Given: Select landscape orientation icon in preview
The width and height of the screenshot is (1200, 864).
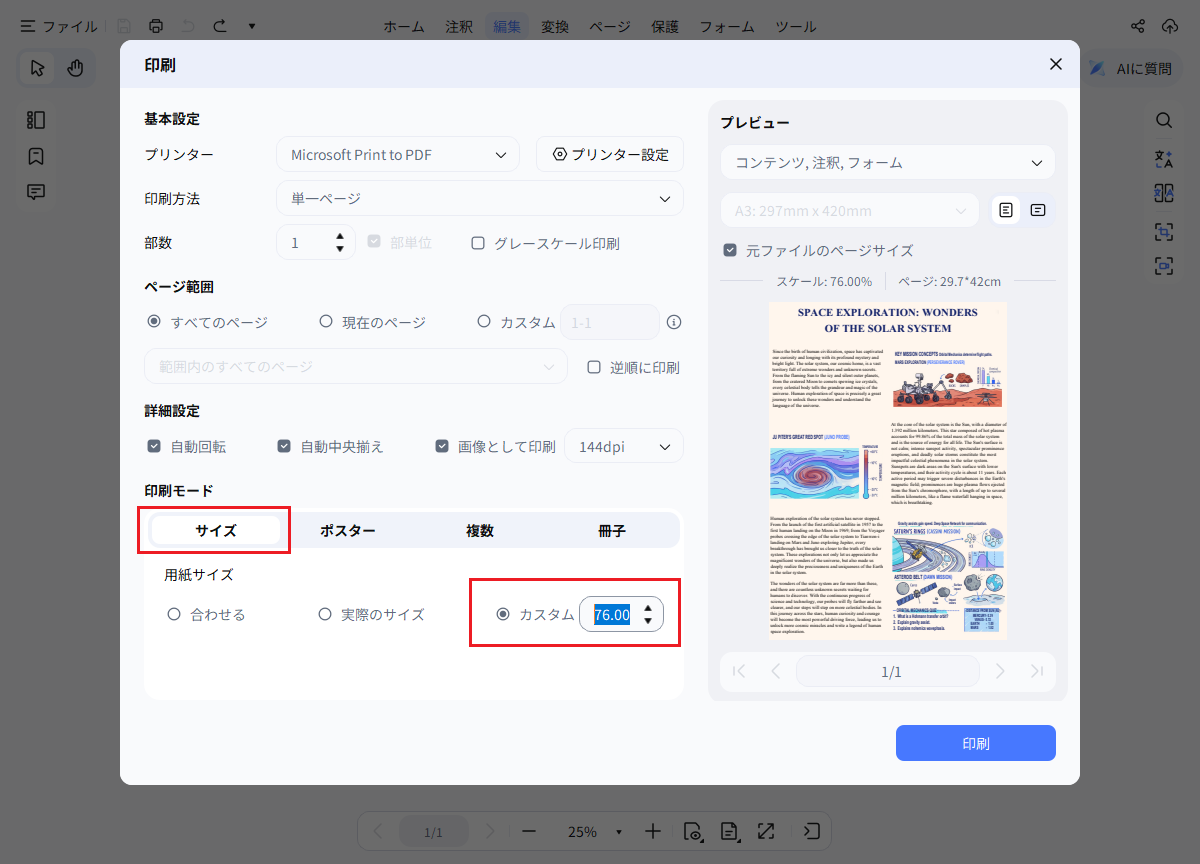Looking at the screenshot, I should pos(1038,210).
